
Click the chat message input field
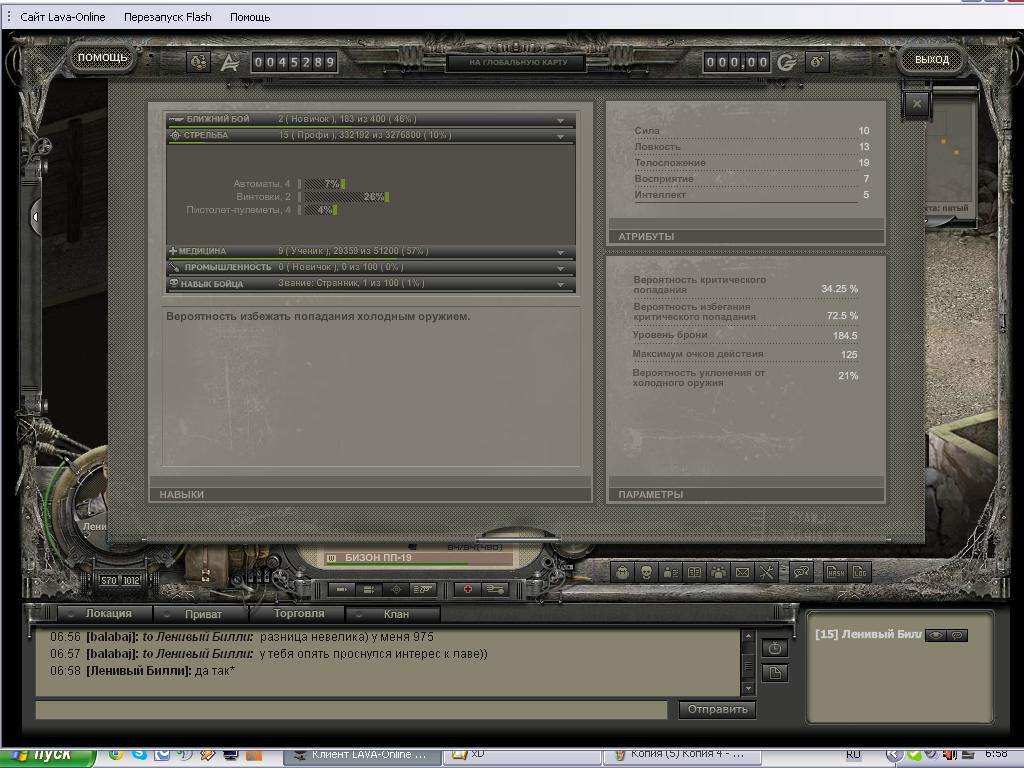point(351,709)
